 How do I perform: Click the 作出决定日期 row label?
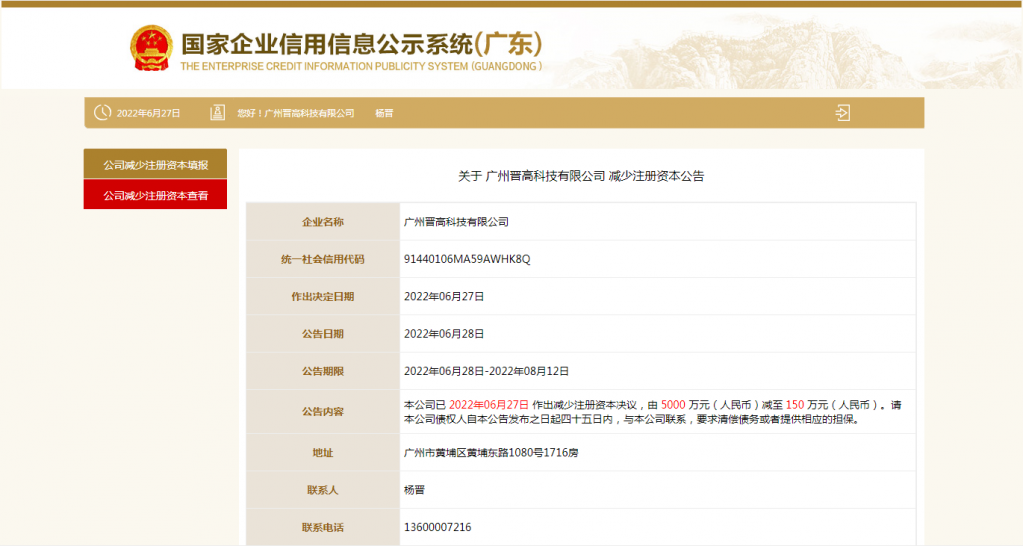[322, 296]
